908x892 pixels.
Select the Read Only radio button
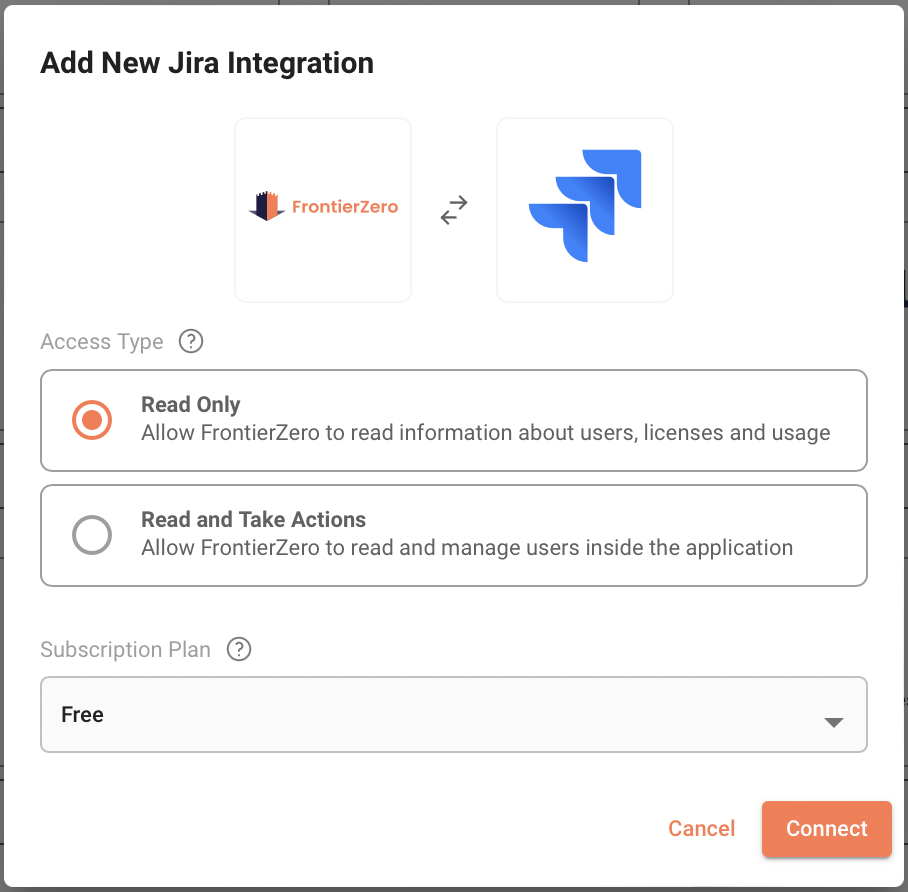click(x=92, y=420)
